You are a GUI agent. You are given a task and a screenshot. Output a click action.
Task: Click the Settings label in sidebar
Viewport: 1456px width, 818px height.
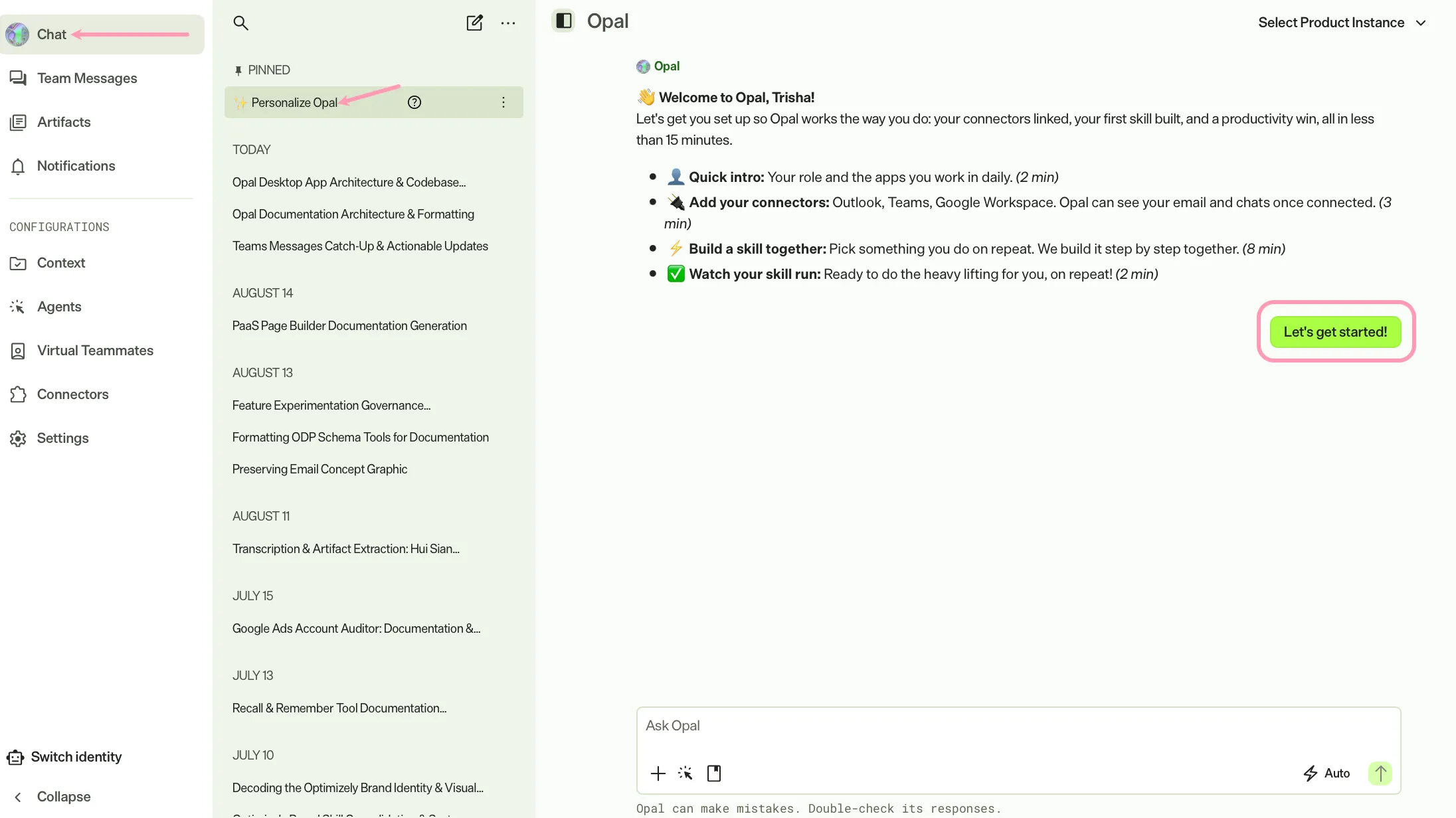pos(63,438)
